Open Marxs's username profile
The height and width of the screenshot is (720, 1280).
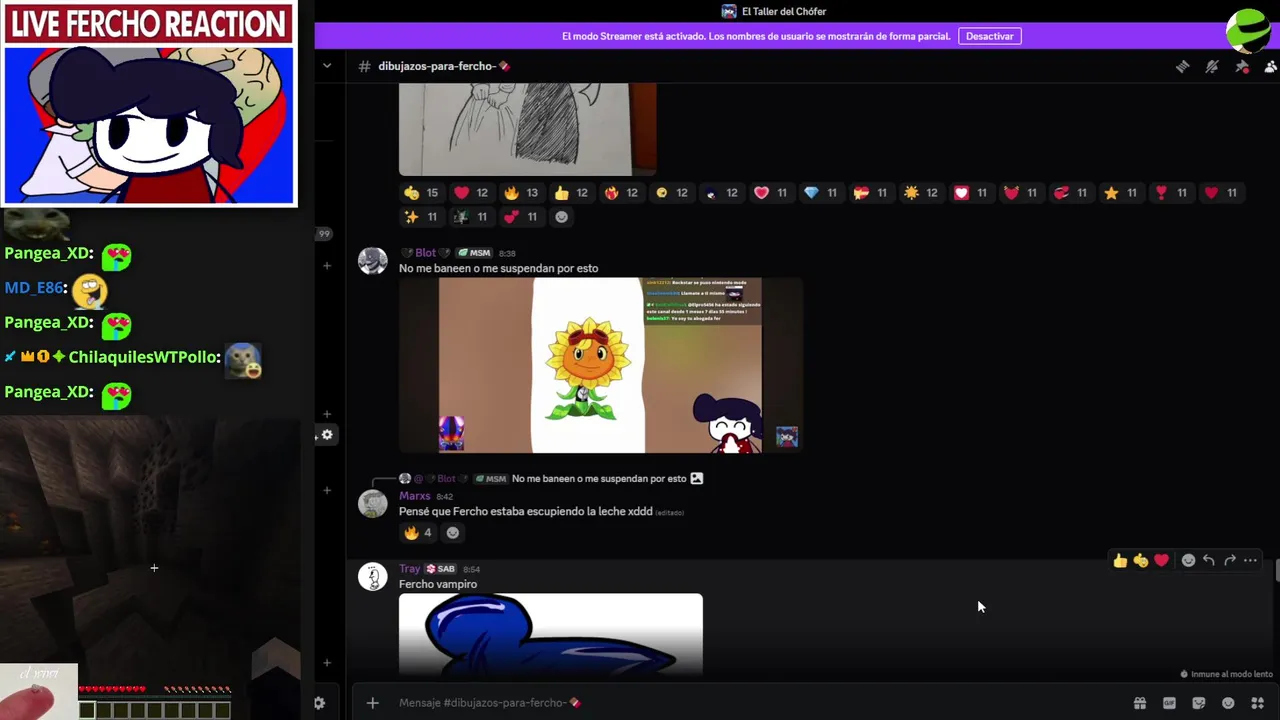point(414,496)
